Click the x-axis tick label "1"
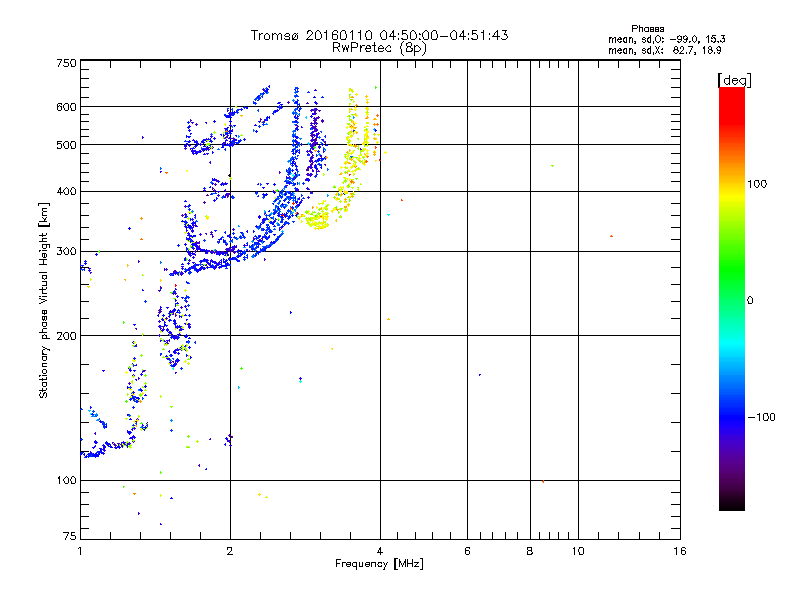 pyautogui.click(x=80, y=551)
